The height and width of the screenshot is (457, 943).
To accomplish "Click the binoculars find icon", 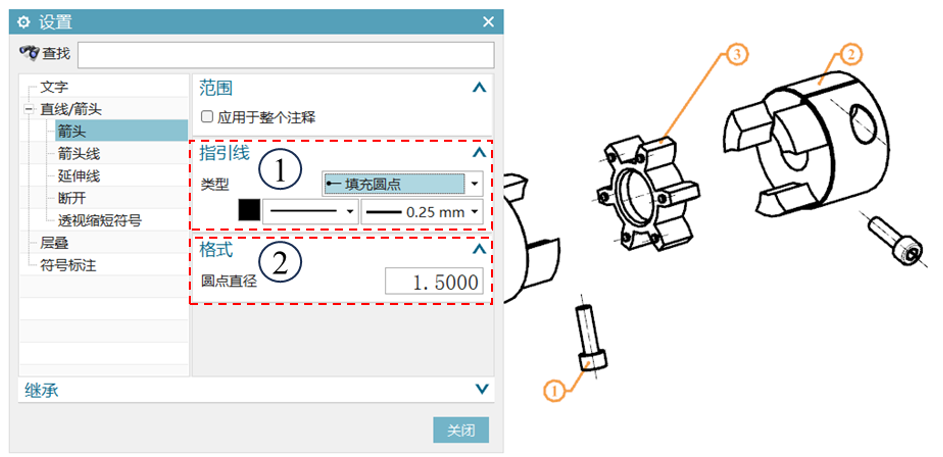I will [29, 54].
